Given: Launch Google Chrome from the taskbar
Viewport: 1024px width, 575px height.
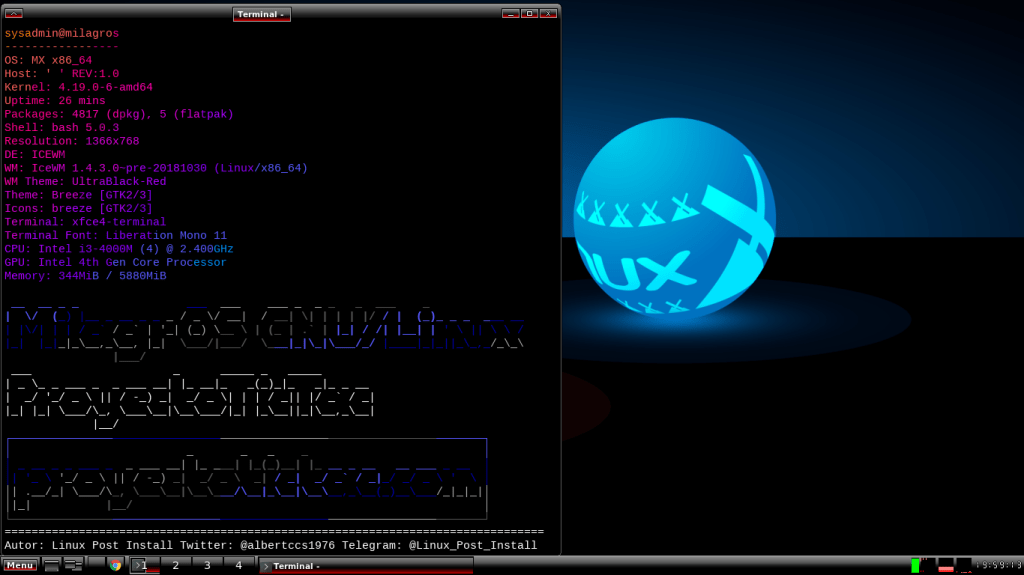Looking at the screenshot, I should (115, 565).
